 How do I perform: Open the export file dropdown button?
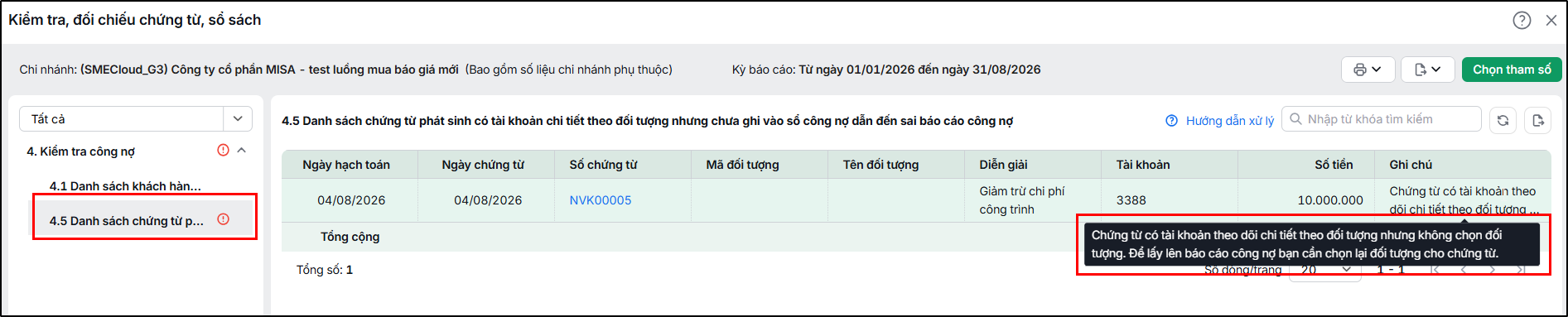1428,70
